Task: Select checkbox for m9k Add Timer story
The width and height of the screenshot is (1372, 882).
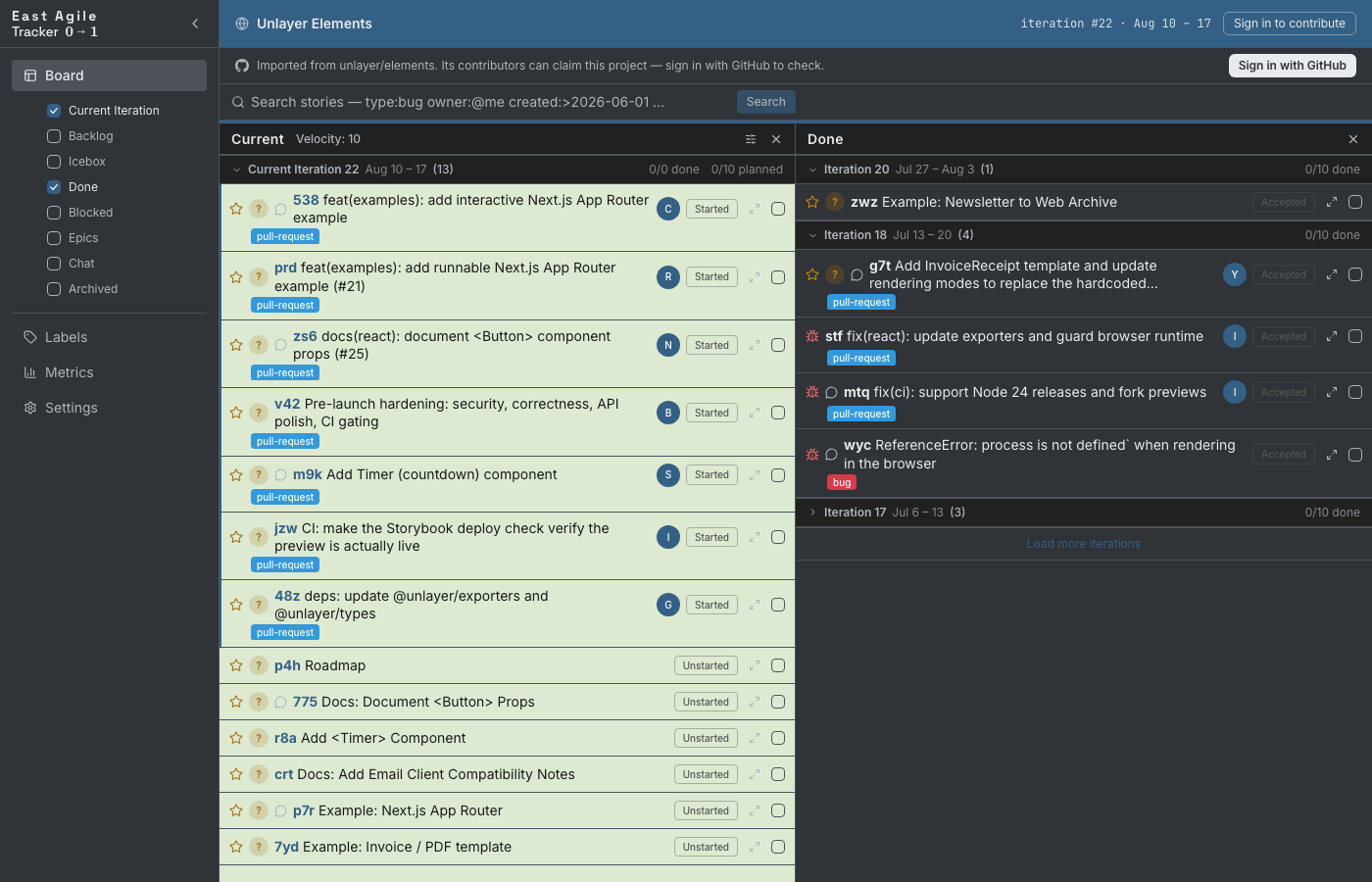Action: pyautogui.click(x=778, y=475)
